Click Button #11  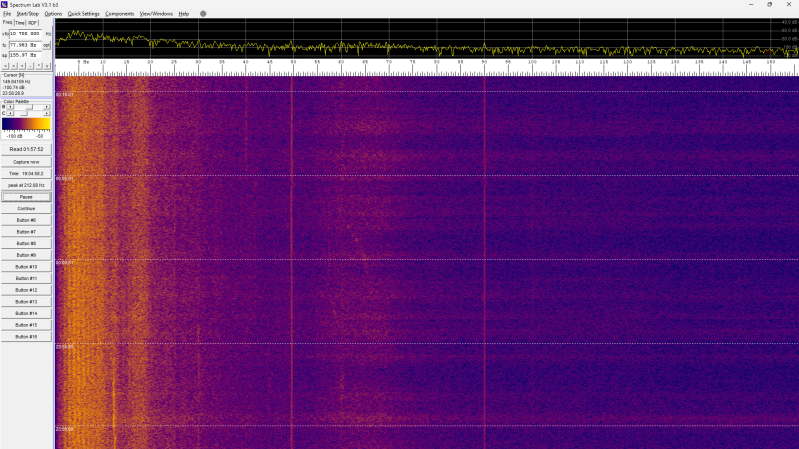click(x=26, y=278)
